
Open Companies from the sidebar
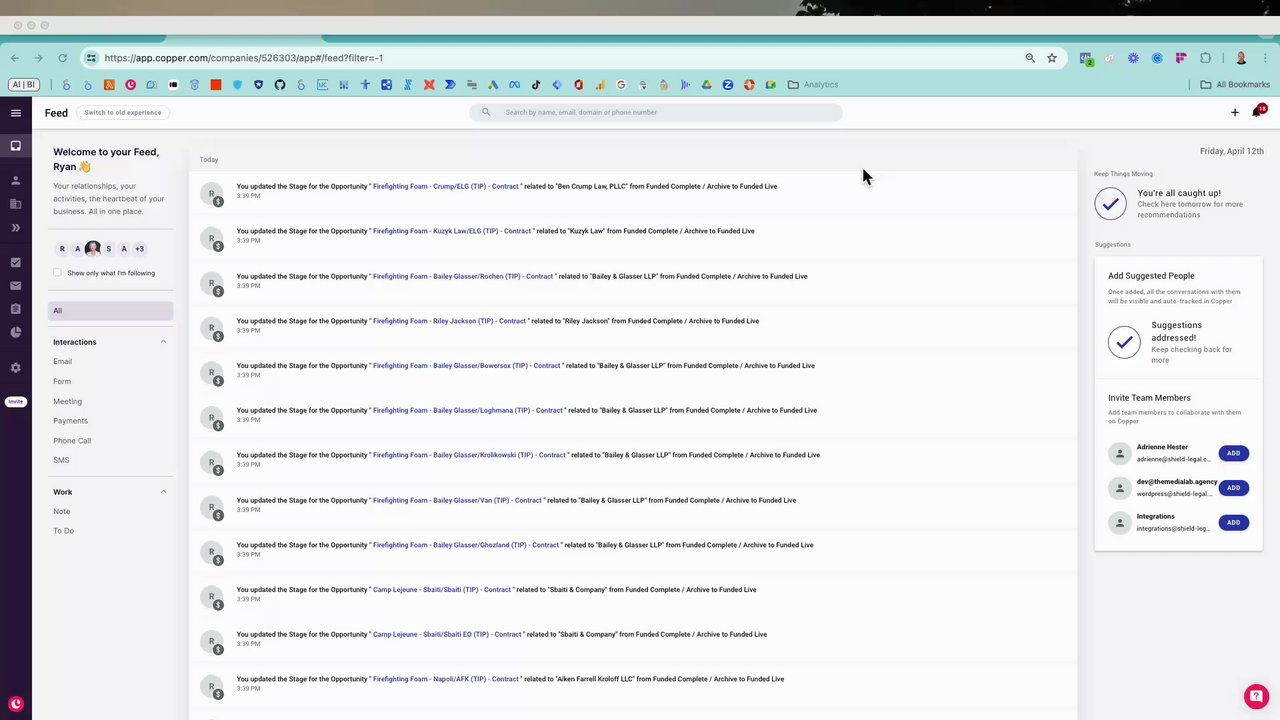[x=15, y=204]
